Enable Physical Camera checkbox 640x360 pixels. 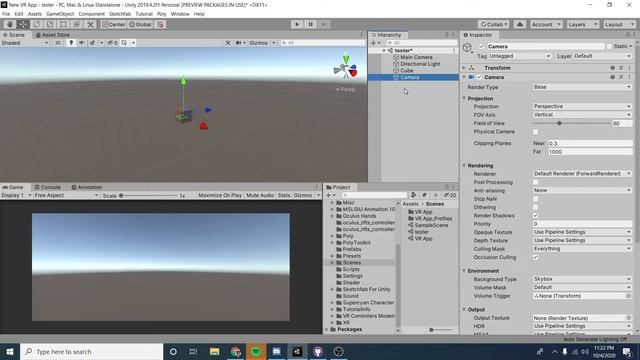(x=536, y=132)
